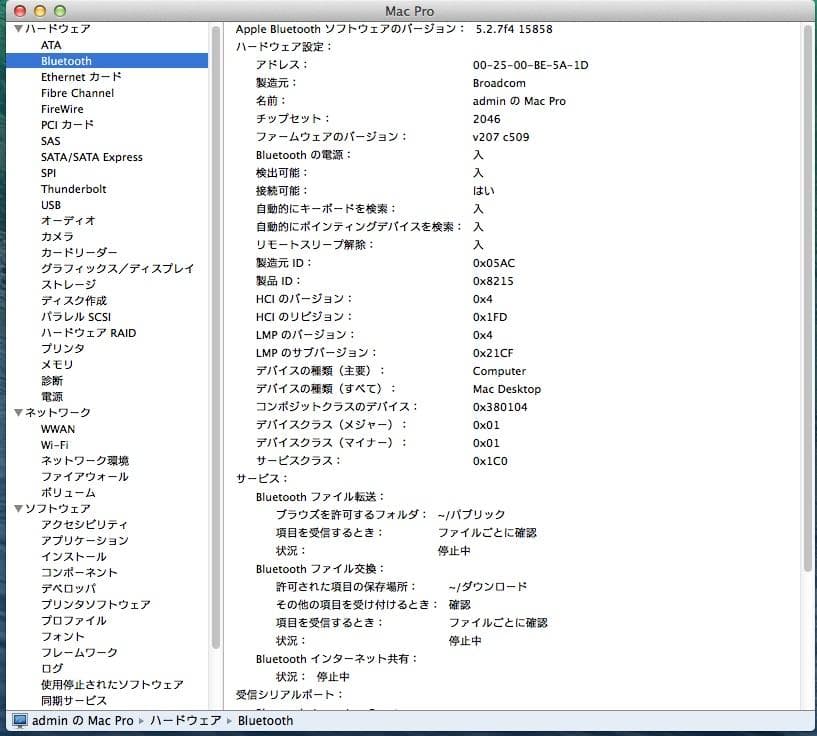Select 診断 in the sidebar
Image resolution: width=817 pixels, height=736 pixels.
point(52,380)
